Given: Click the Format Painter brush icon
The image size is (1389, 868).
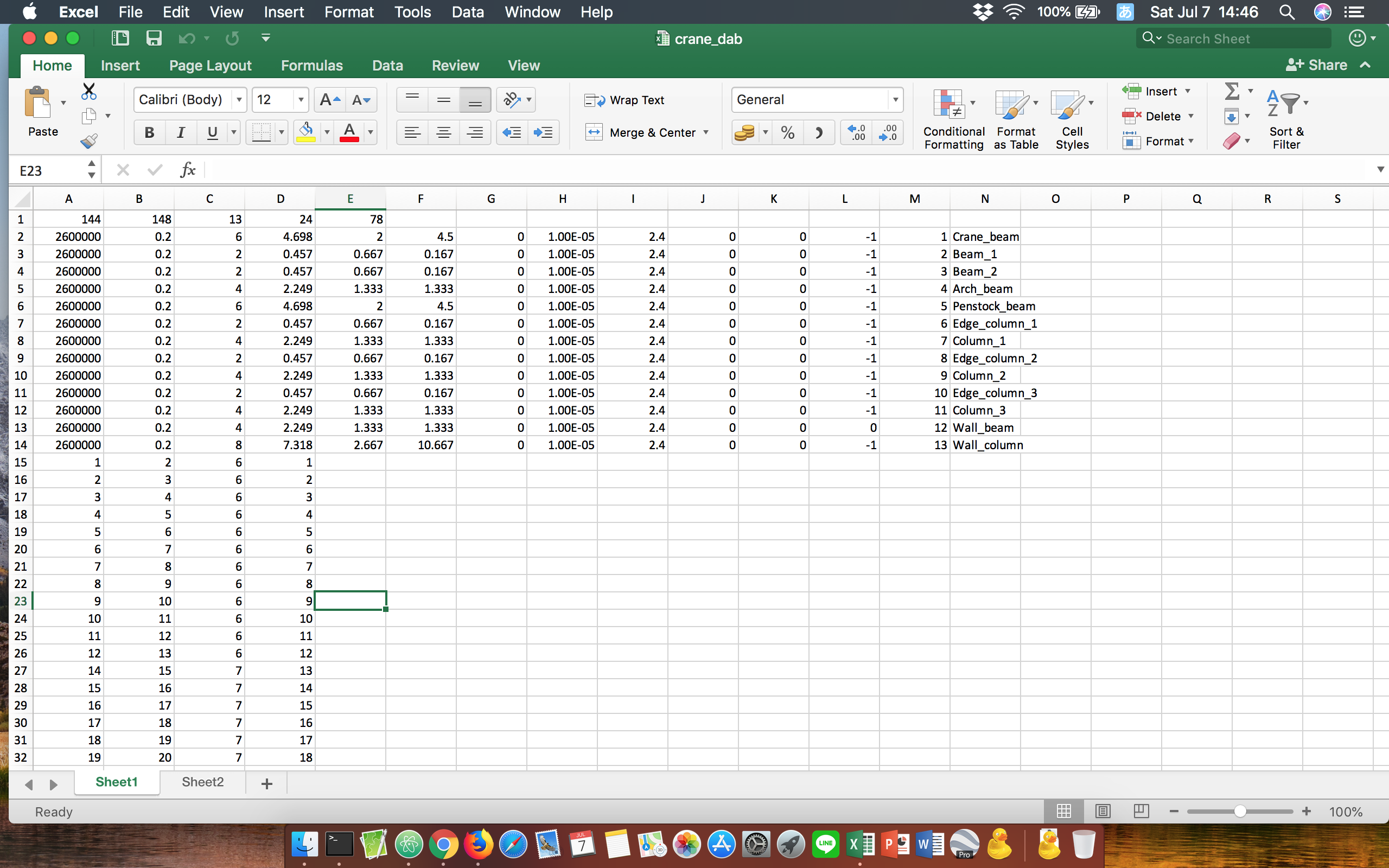Looking at the screenshot, I should (89, 141).
